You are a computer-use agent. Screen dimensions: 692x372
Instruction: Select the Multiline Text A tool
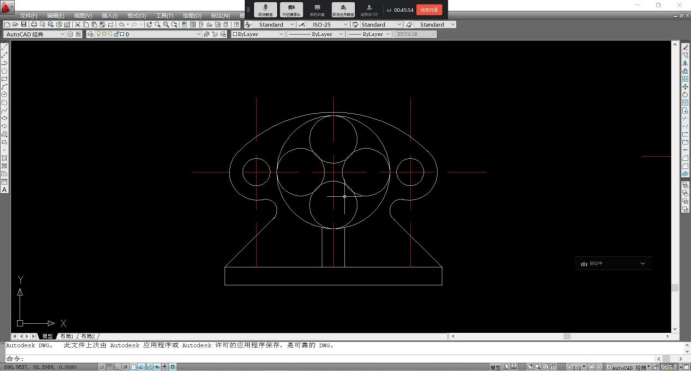(x=4, y=190)
